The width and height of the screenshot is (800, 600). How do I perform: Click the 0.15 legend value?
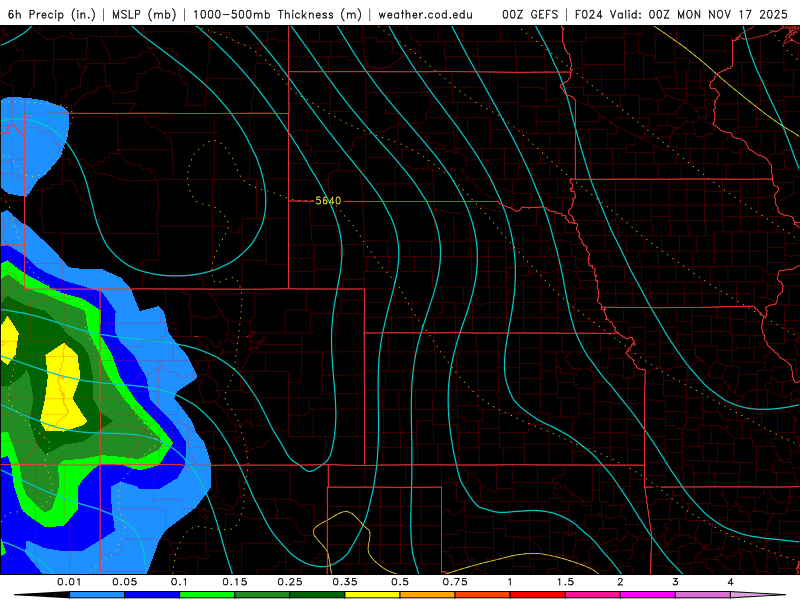pyautogui.click(x=235, y=582)
